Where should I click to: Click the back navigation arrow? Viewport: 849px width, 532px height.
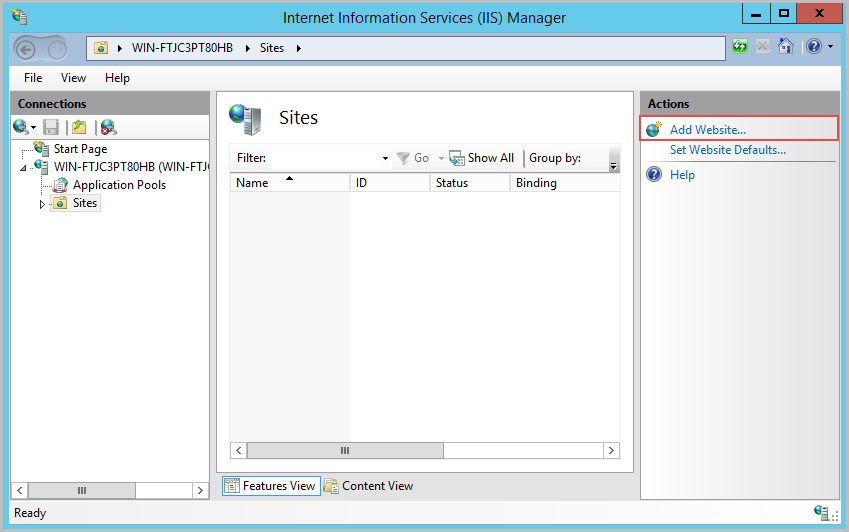26,48
